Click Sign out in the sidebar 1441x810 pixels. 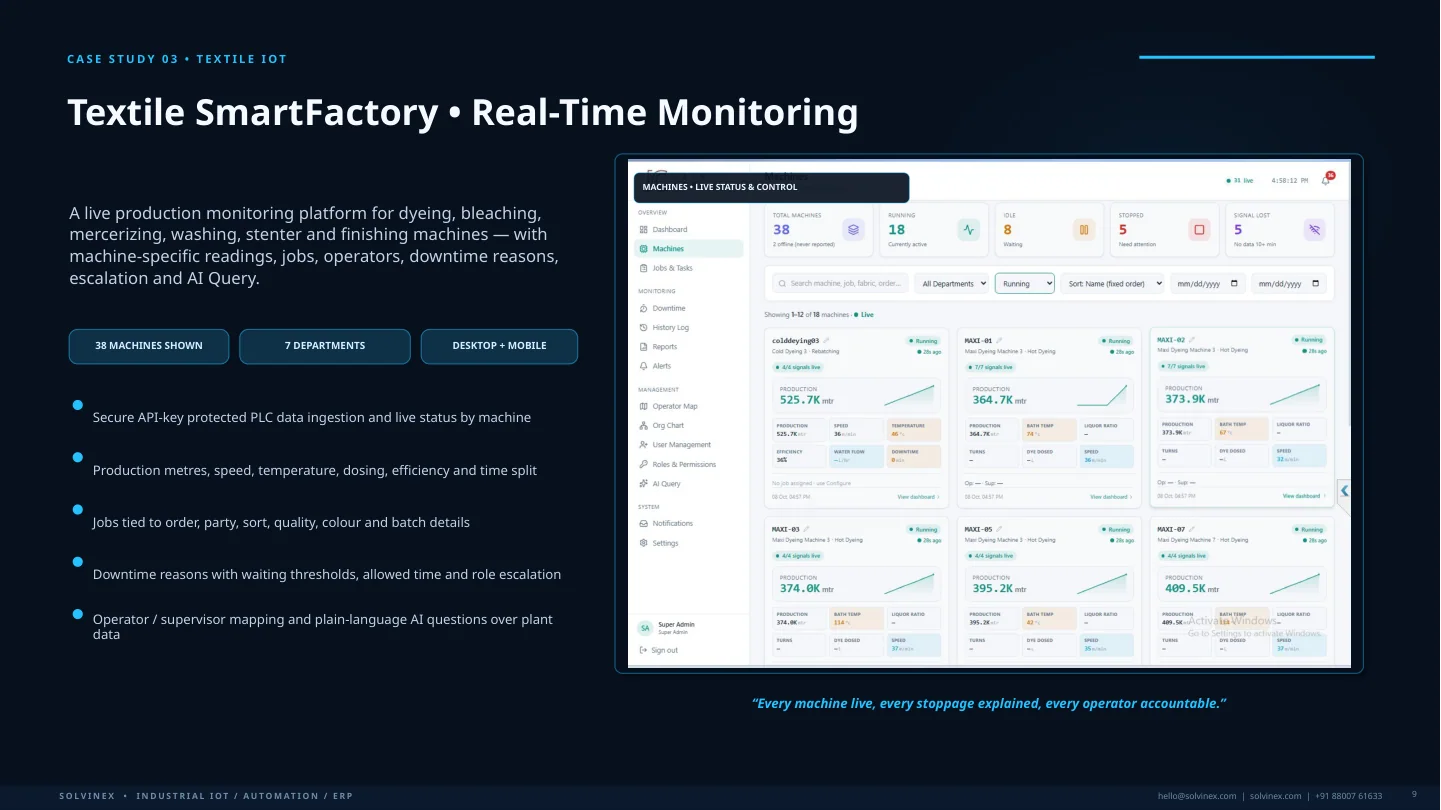point(659,650)
